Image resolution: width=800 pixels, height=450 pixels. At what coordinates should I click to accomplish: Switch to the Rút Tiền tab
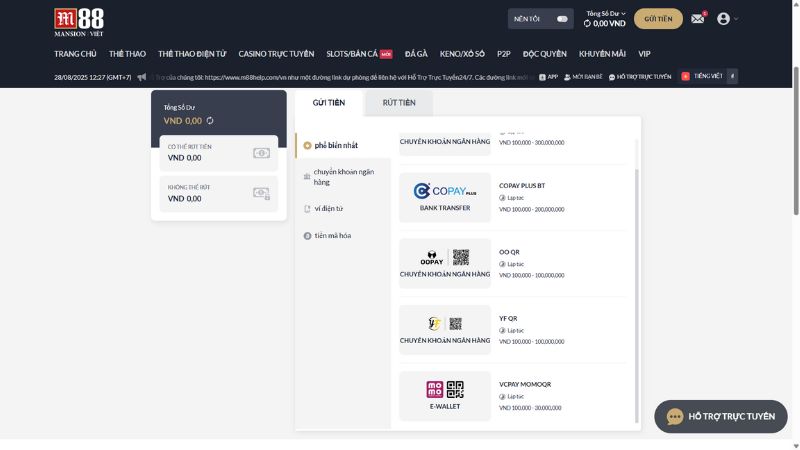[x=398, y=102]
